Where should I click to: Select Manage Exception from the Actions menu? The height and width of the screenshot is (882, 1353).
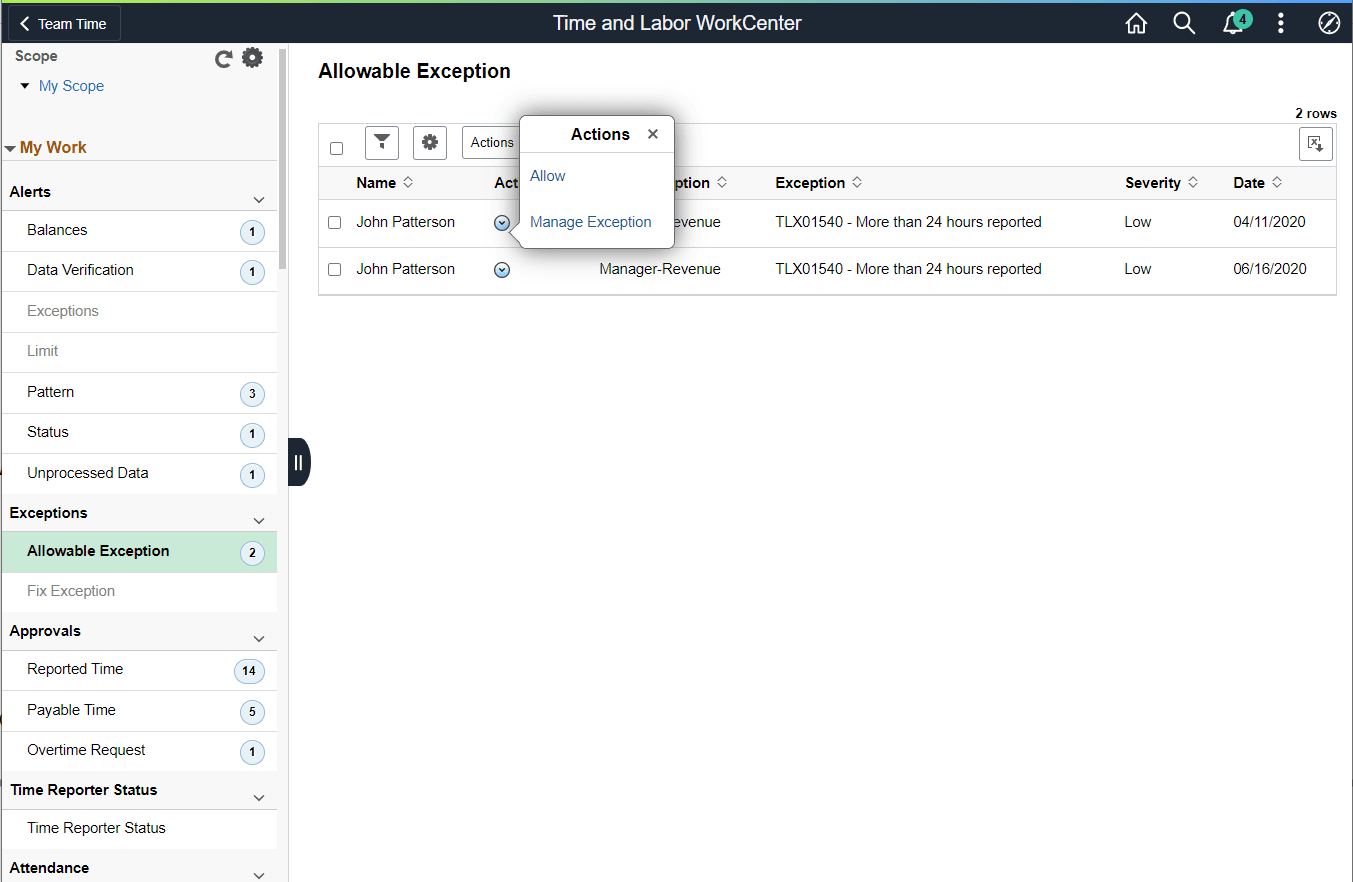click(x=590, y=221)
